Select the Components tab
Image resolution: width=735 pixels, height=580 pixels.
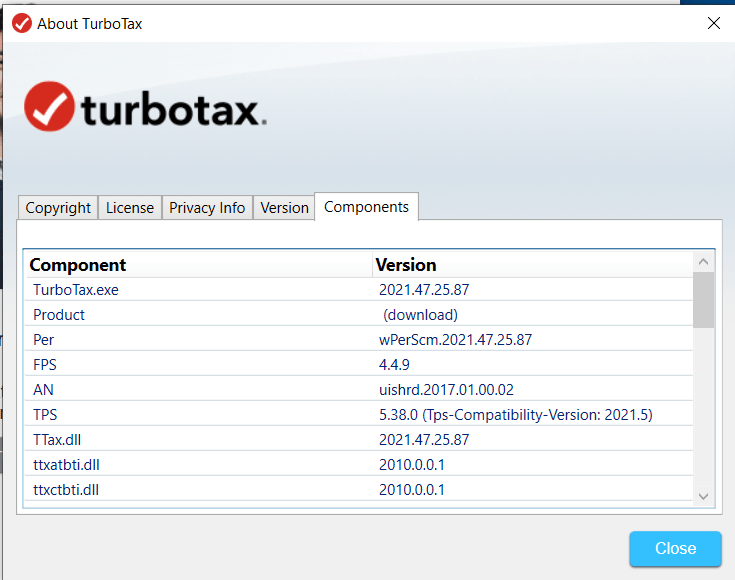[366, 206]
